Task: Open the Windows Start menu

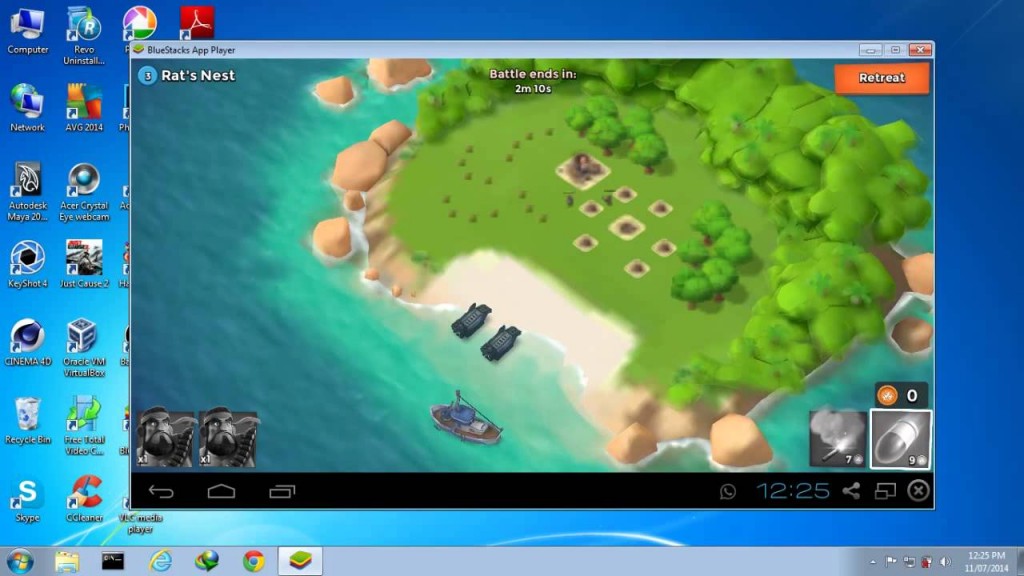Action: [19, 558]
